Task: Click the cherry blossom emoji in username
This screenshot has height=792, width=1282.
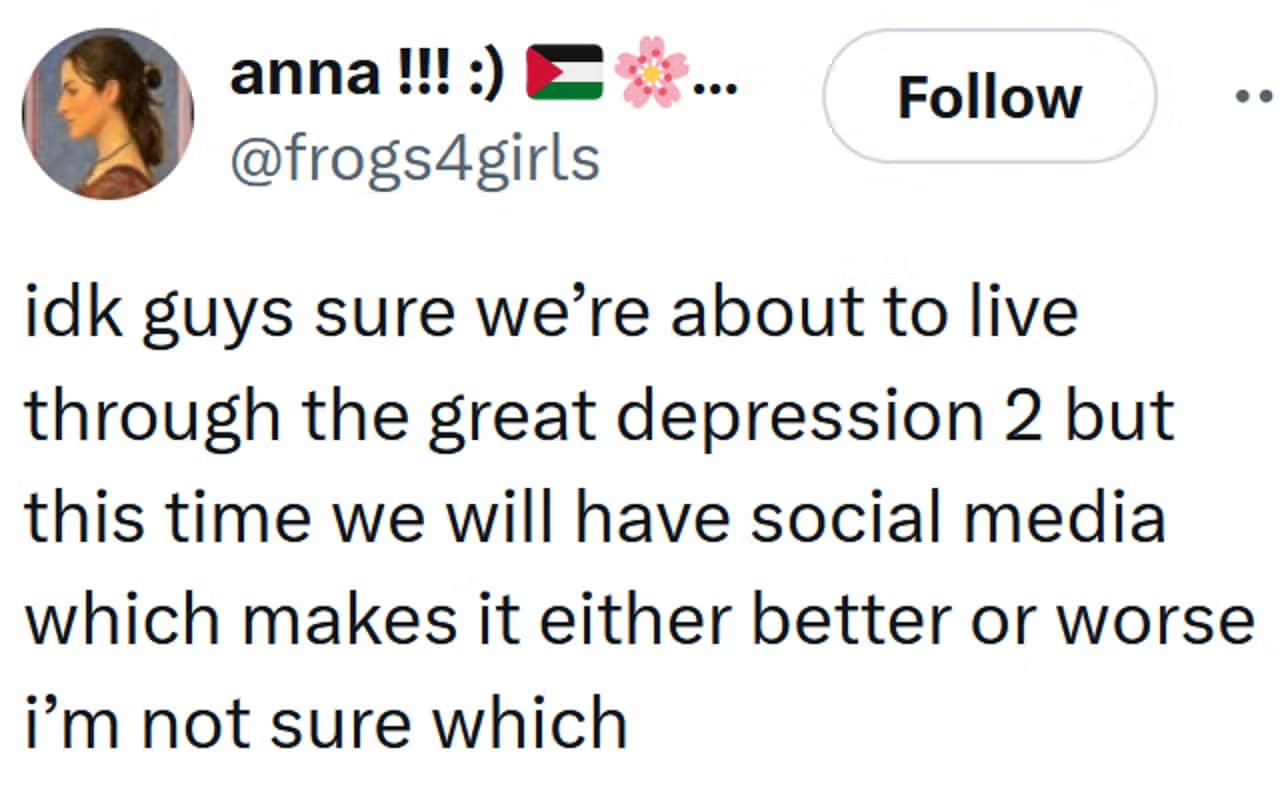Action: click(651, 72)
